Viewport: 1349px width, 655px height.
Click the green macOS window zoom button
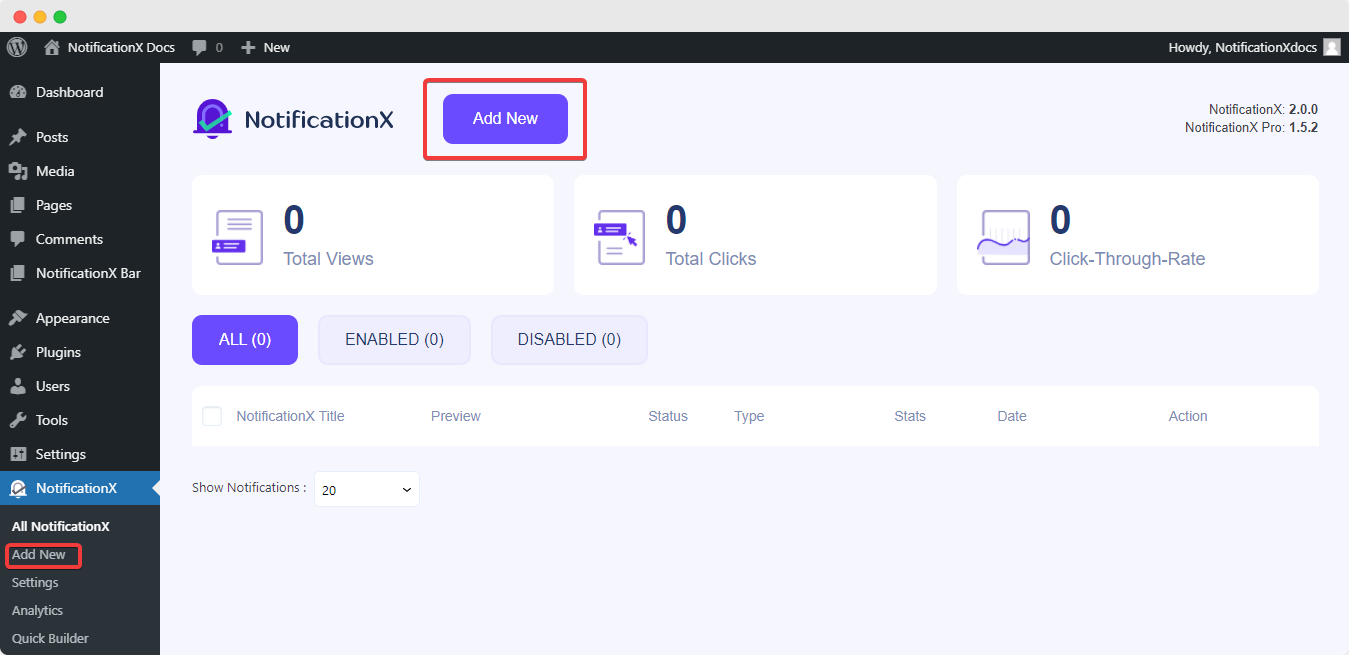60,17
